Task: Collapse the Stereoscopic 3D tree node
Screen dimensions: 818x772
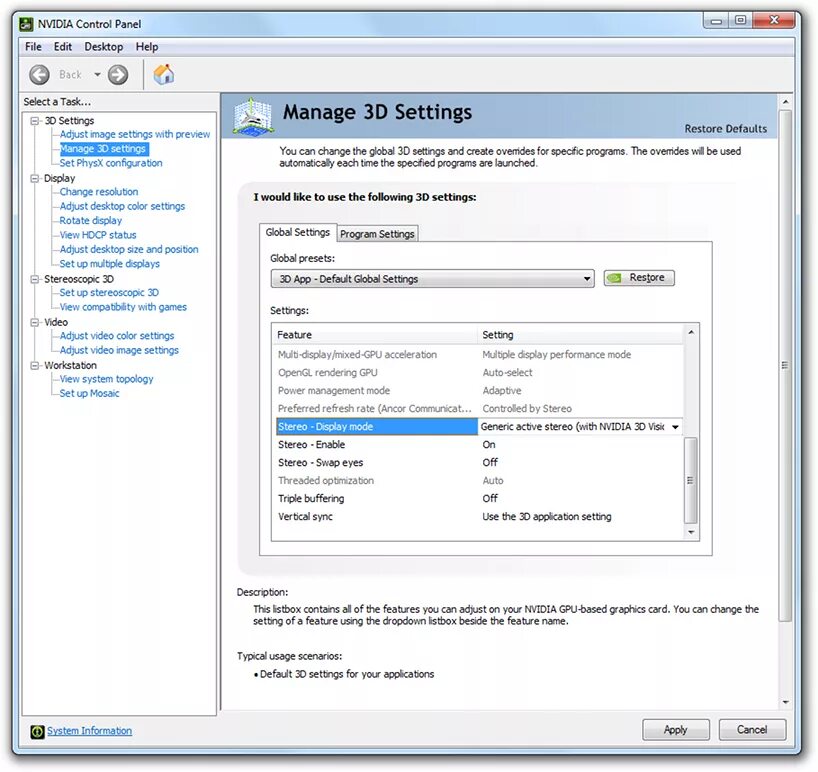Action: coord(35,279)
